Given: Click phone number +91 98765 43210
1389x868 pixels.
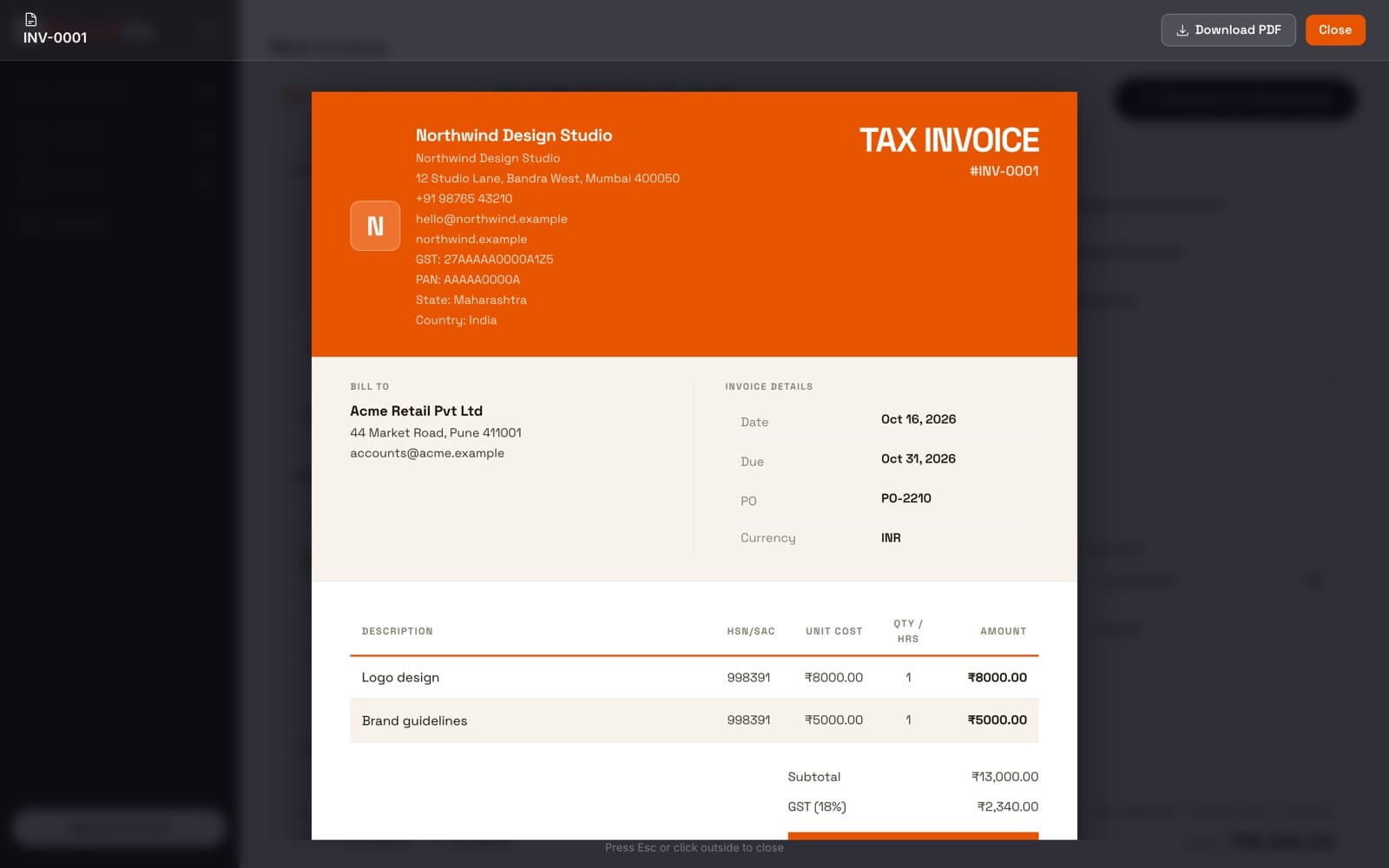Looking at the screenshot, I should (x=464, y=198).
